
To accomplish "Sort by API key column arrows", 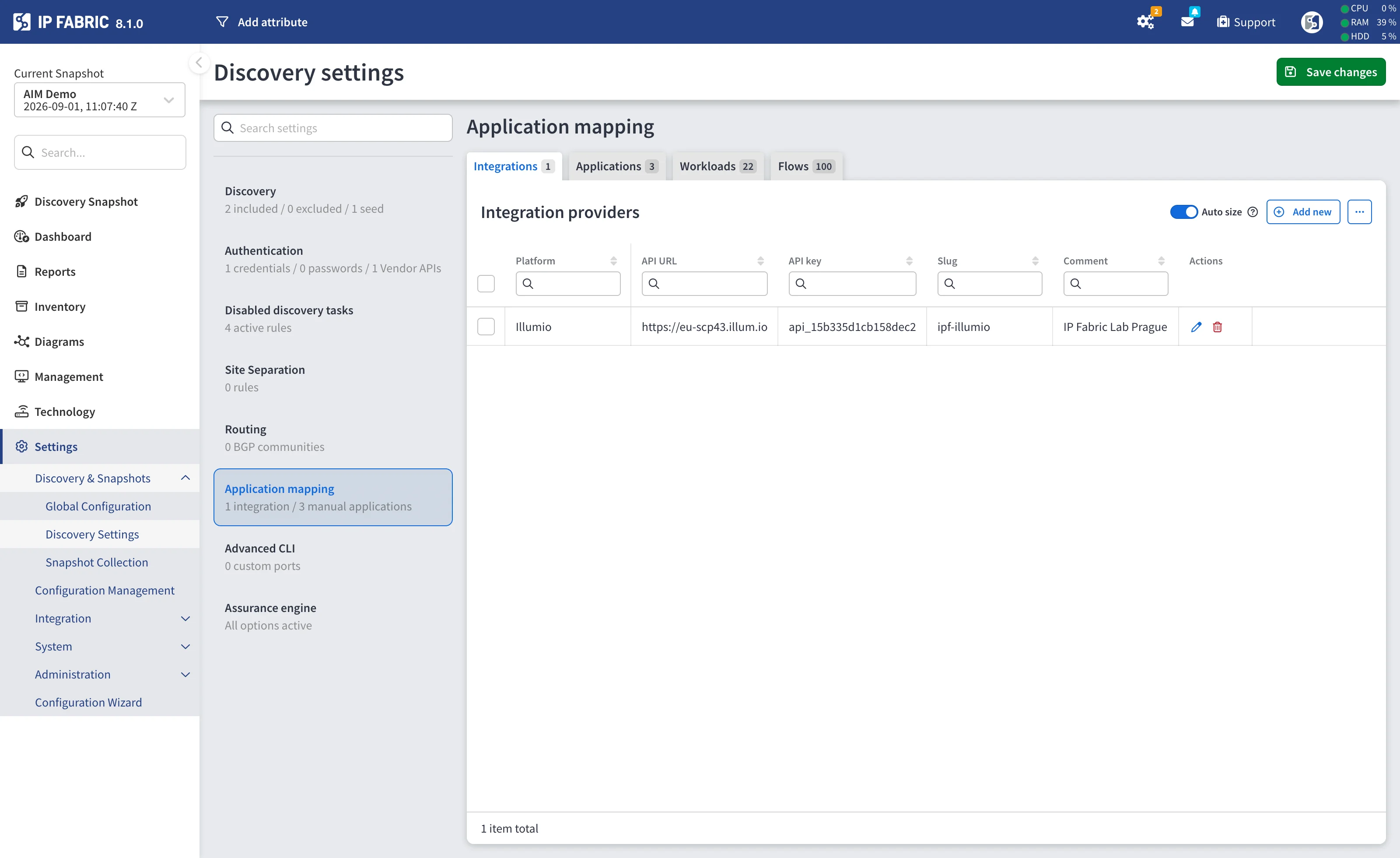I will [909, 260].
